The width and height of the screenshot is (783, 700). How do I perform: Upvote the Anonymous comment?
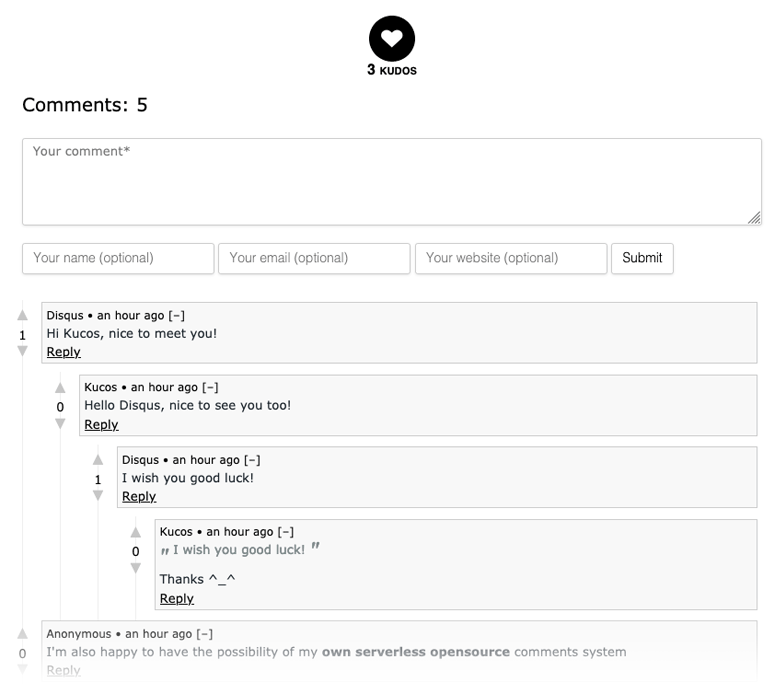[22, 634]
